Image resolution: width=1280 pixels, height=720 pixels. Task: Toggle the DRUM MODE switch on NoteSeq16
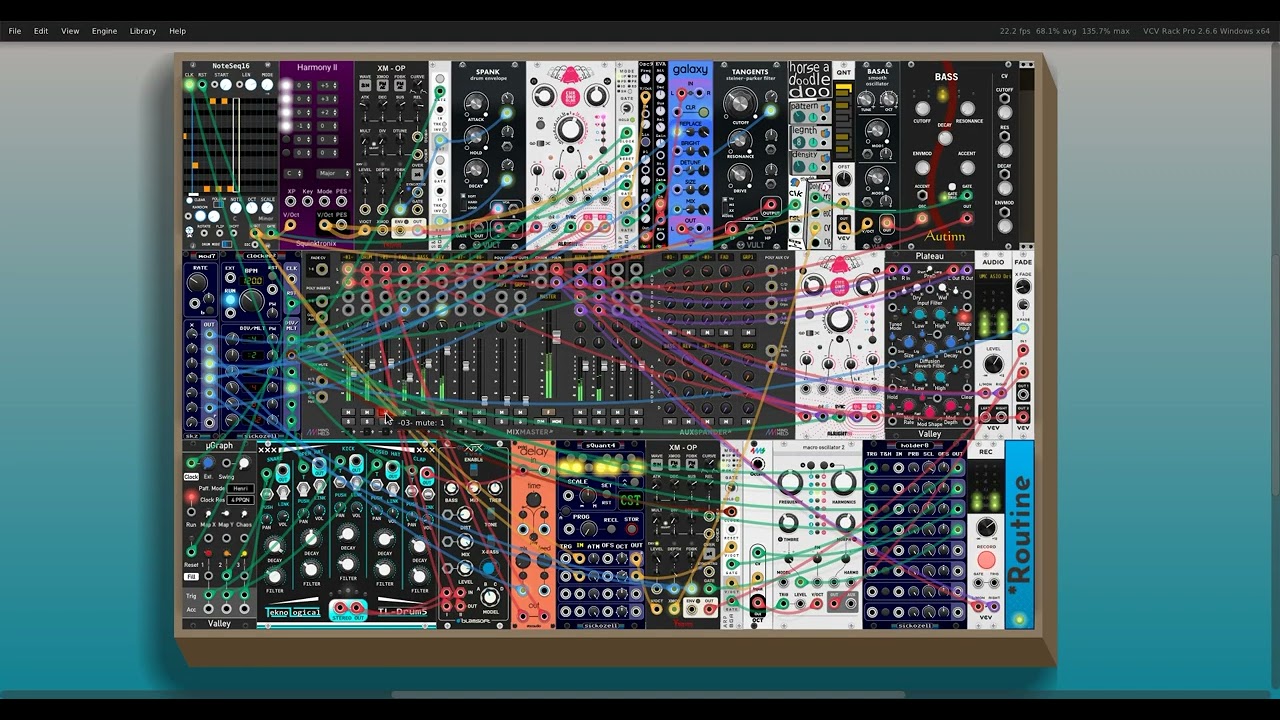click(227, 244)
